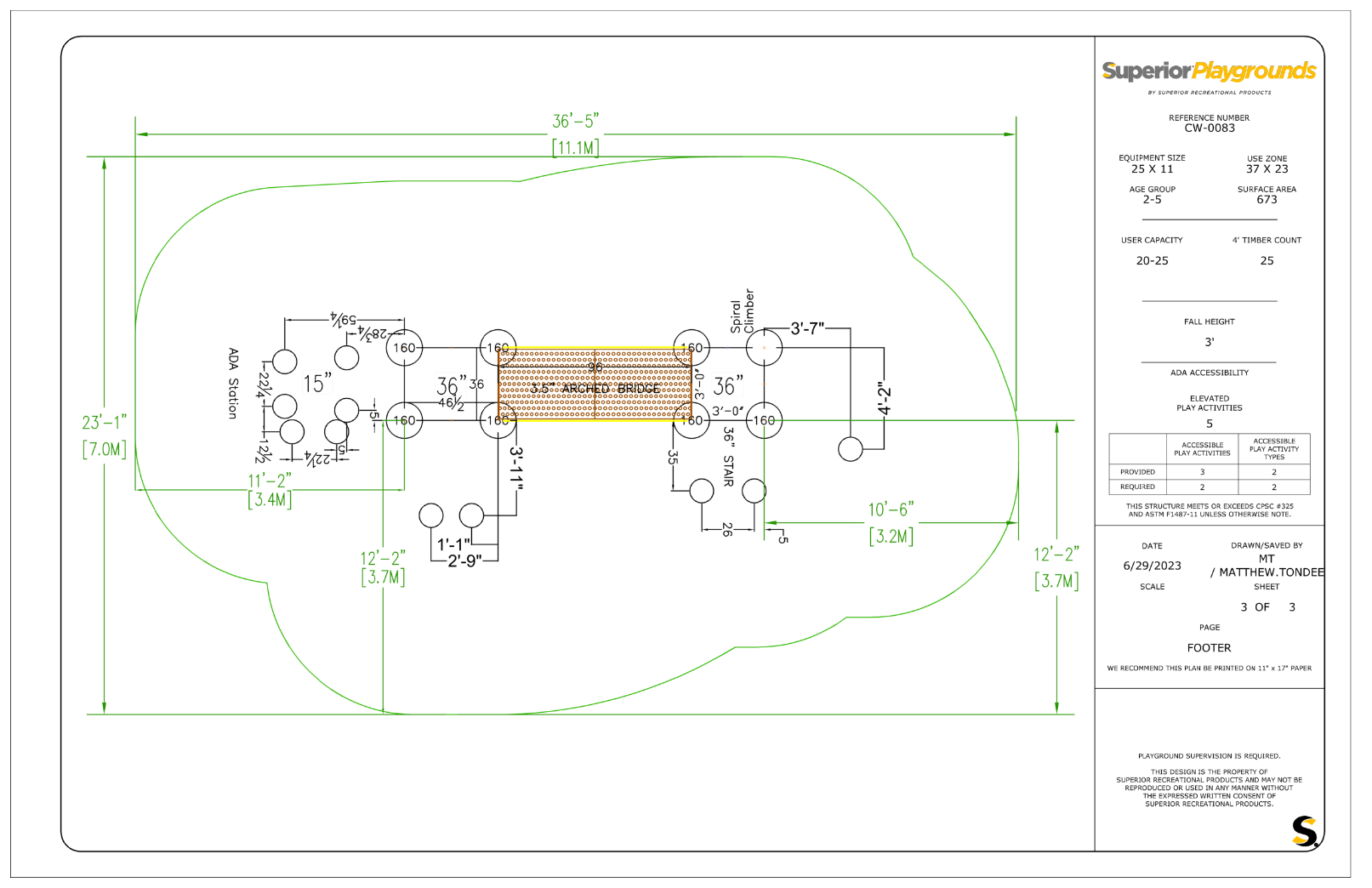This screenshot has width=1372, height=888.
Task: Click the [3.4M] metric dimension
Action: 270,500
